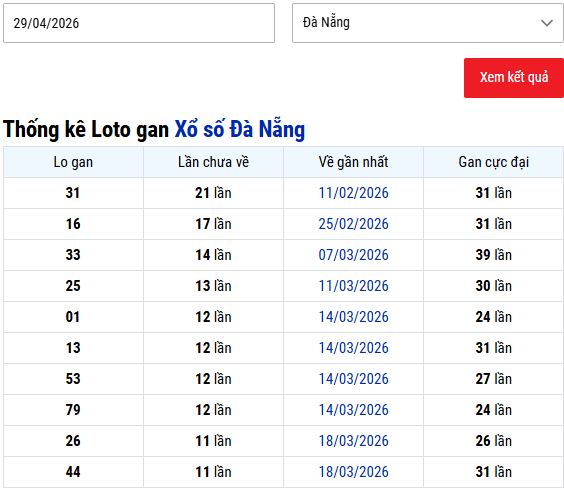The image size is (564, 494).
Task: Click the 39 lần cell
Action: click(494, 255)
